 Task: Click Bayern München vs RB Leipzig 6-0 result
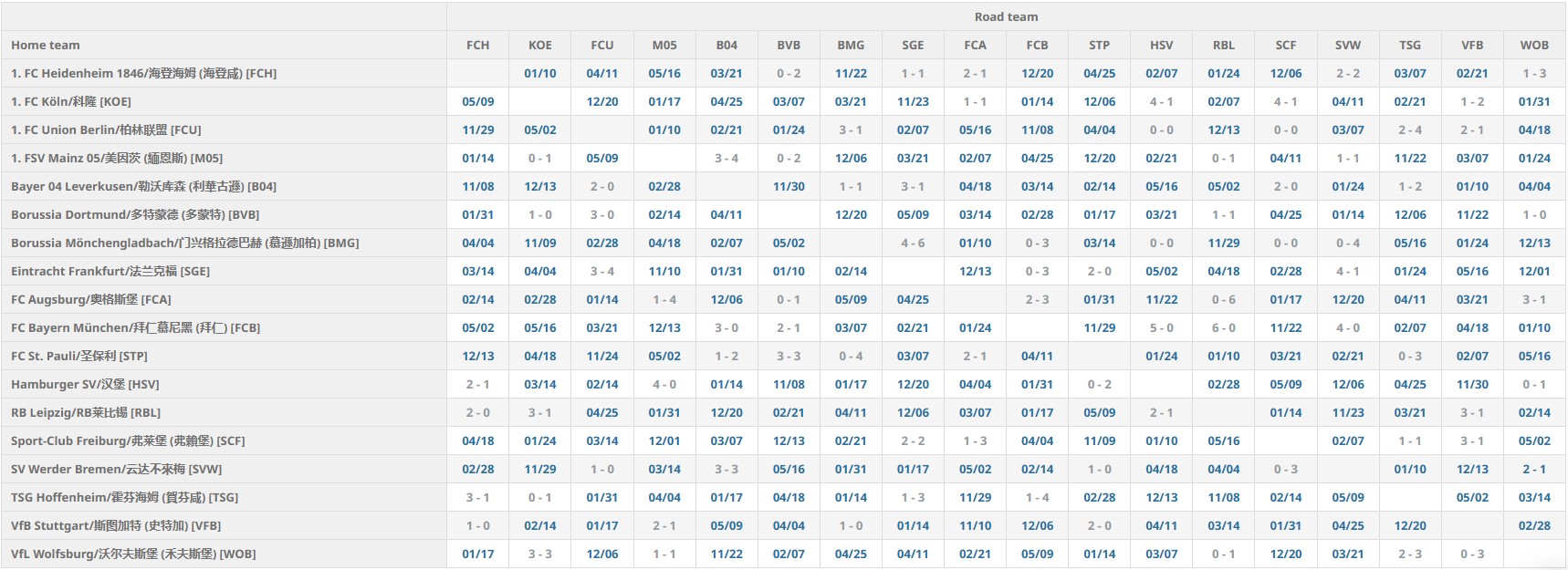tap(1223, 327)
